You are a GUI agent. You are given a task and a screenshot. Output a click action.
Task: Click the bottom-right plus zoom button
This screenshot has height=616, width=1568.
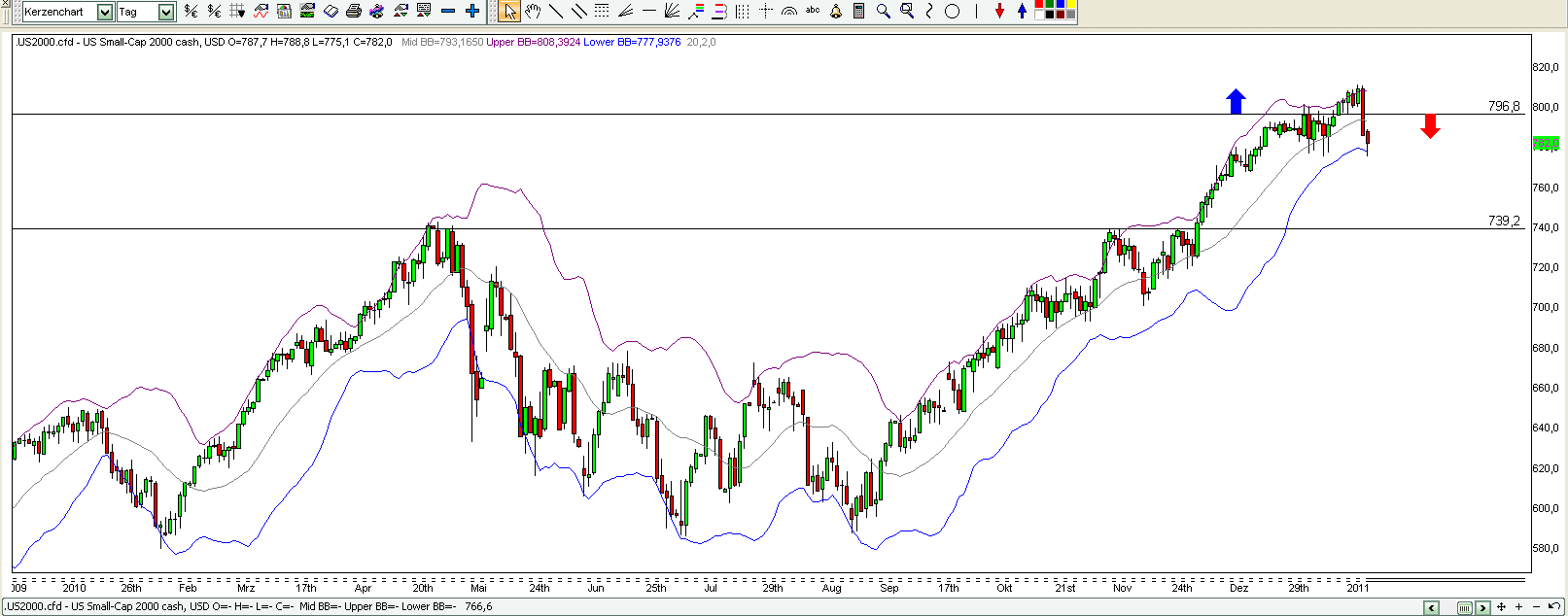click(1518, 607)
